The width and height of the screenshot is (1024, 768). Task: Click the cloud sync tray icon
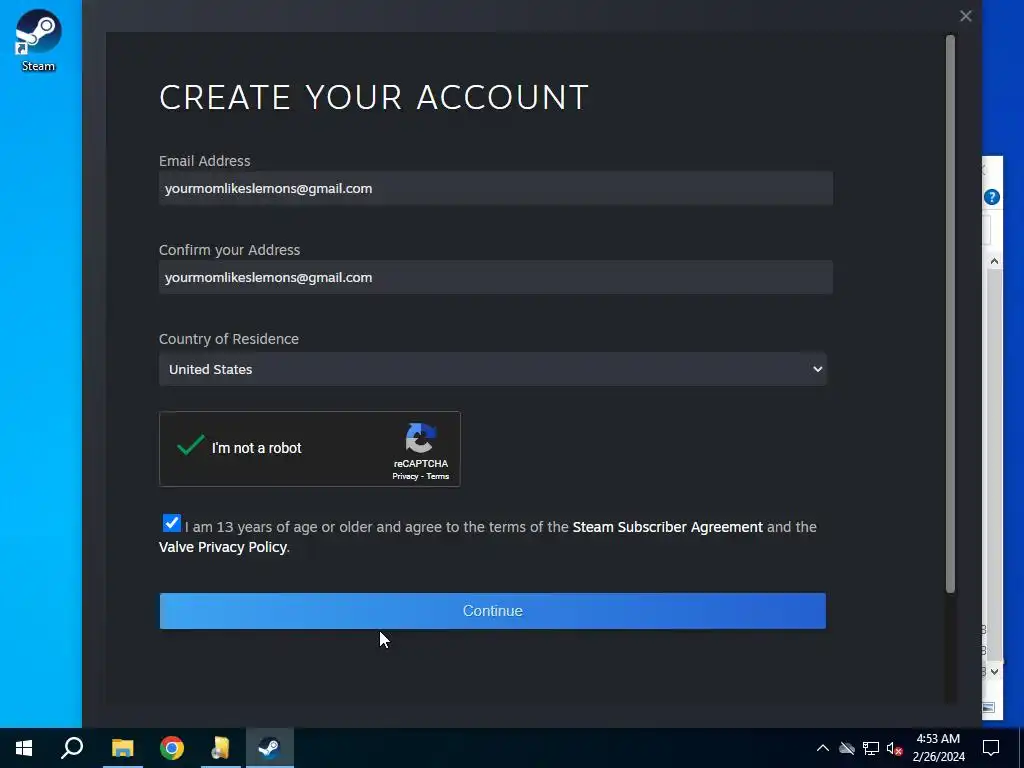[847, 748]
